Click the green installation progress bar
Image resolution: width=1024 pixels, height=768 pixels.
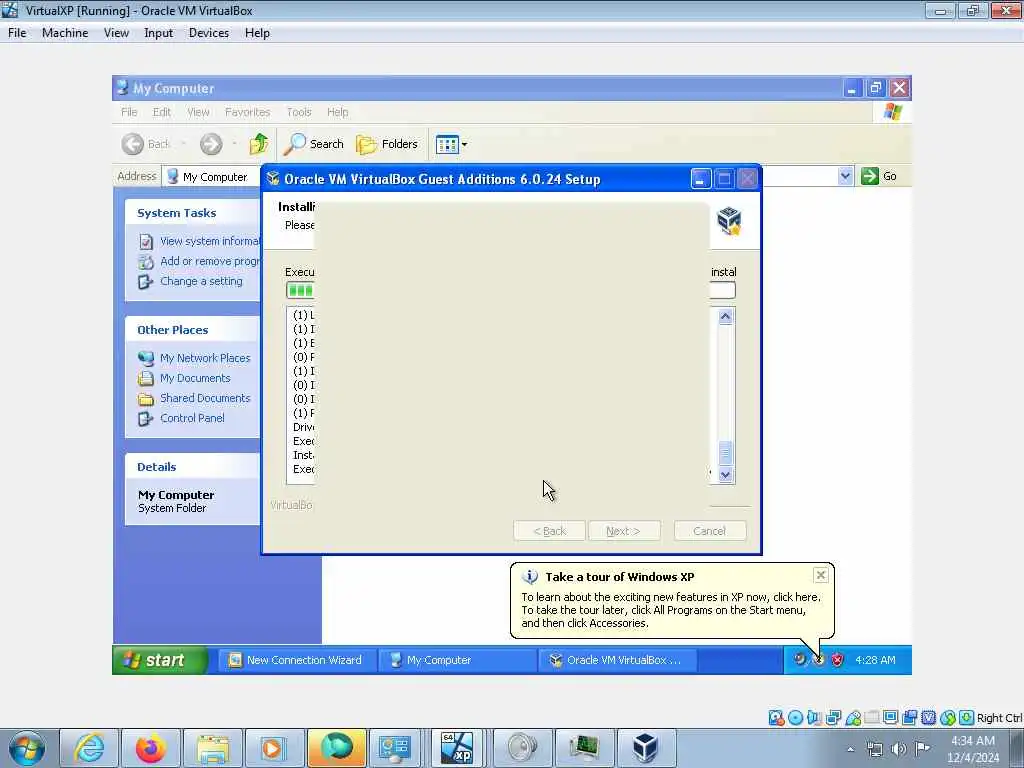click(x=300, y=290)
